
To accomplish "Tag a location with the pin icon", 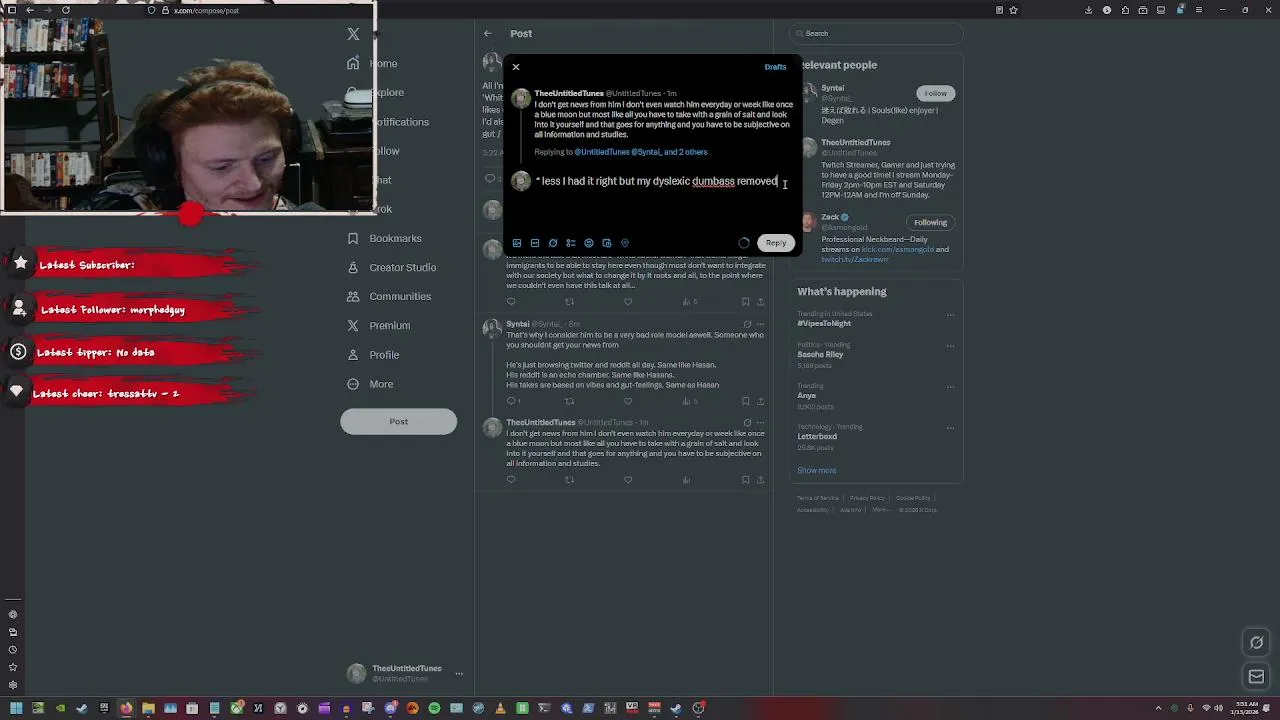I will tap(625, 243).
